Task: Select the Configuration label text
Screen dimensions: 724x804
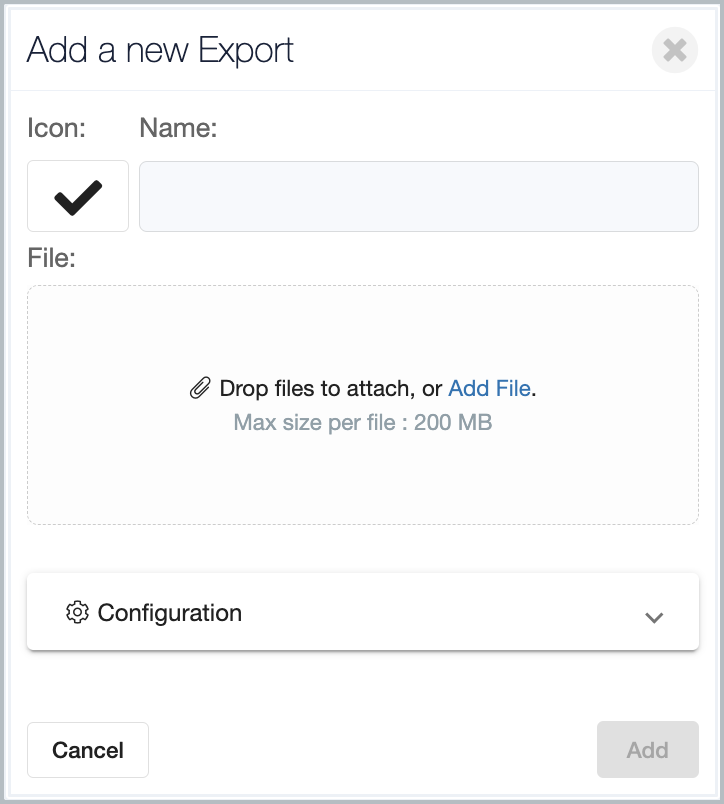Action: (170, 613)
